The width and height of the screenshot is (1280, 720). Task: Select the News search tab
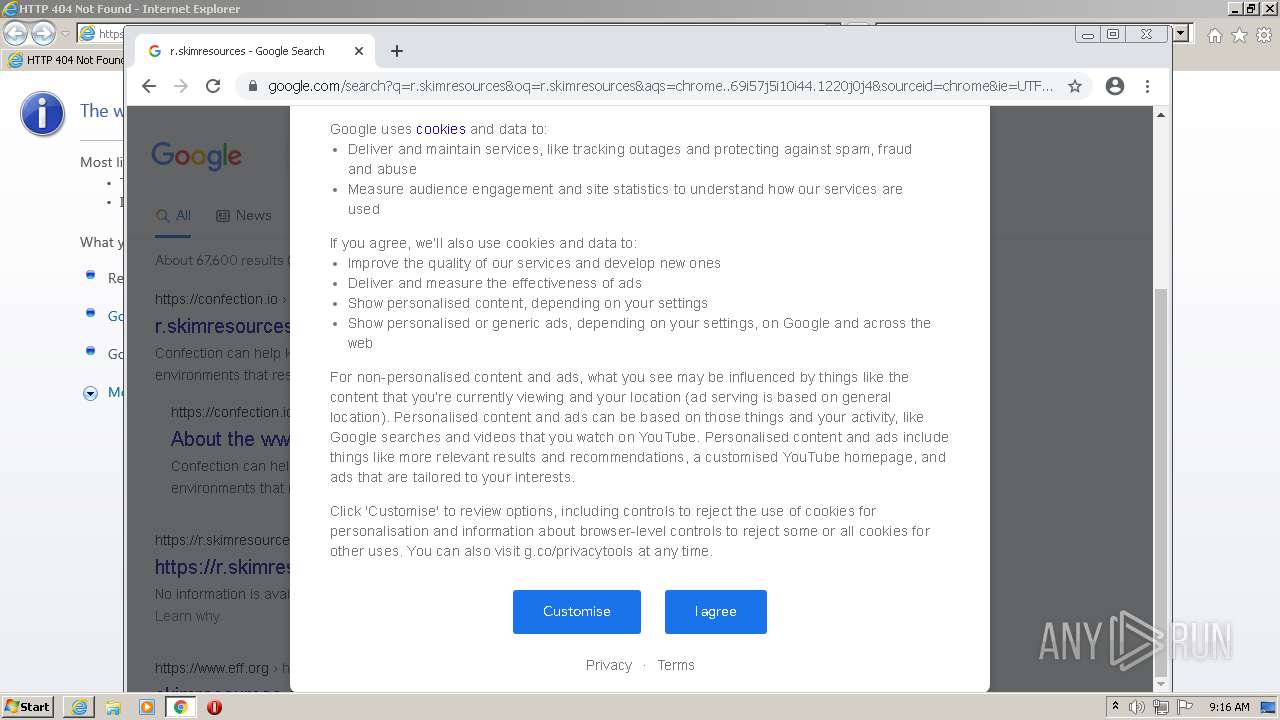(243, 215)
